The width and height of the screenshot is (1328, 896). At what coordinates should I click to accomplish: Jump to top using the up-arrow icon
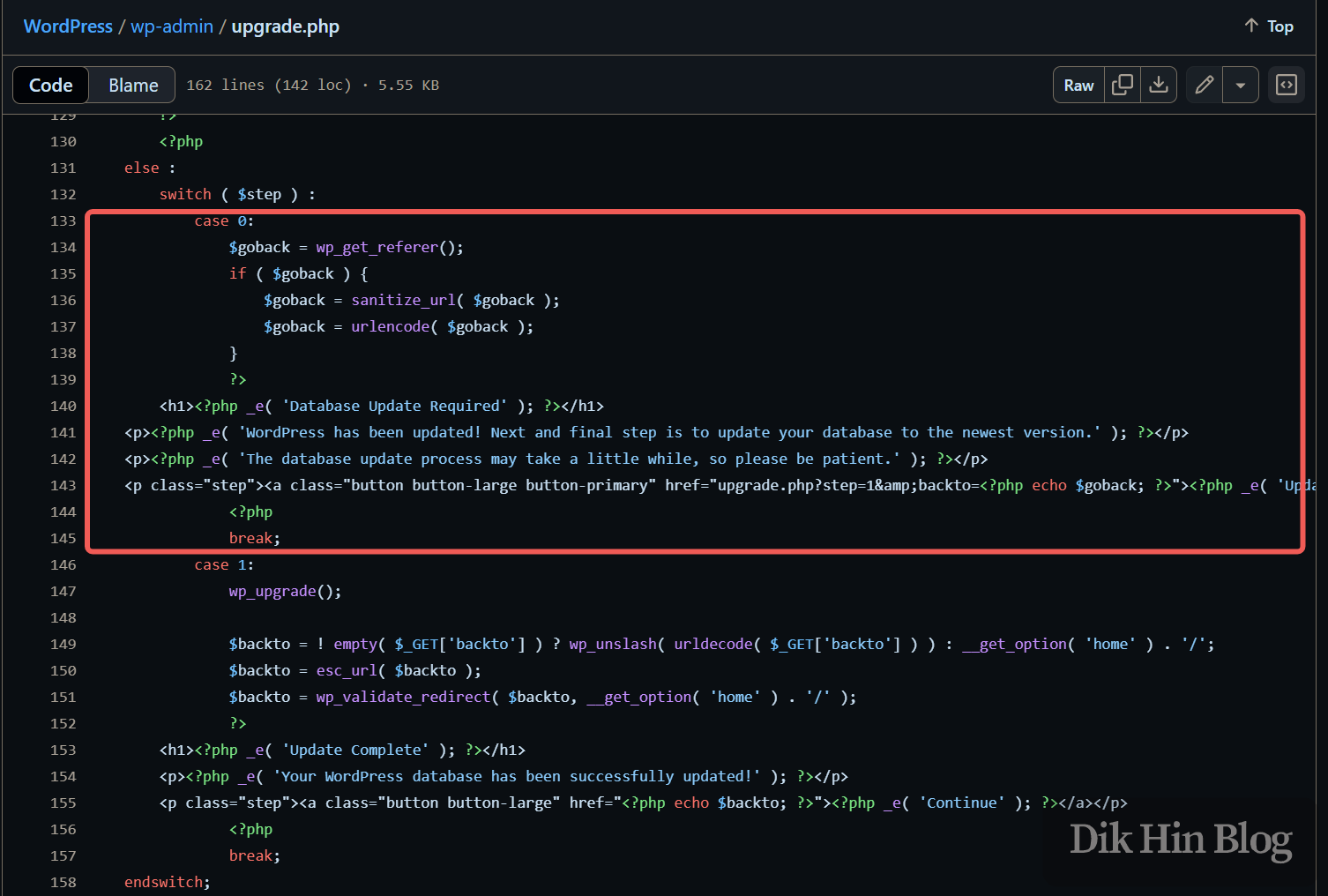point(1251,26)
